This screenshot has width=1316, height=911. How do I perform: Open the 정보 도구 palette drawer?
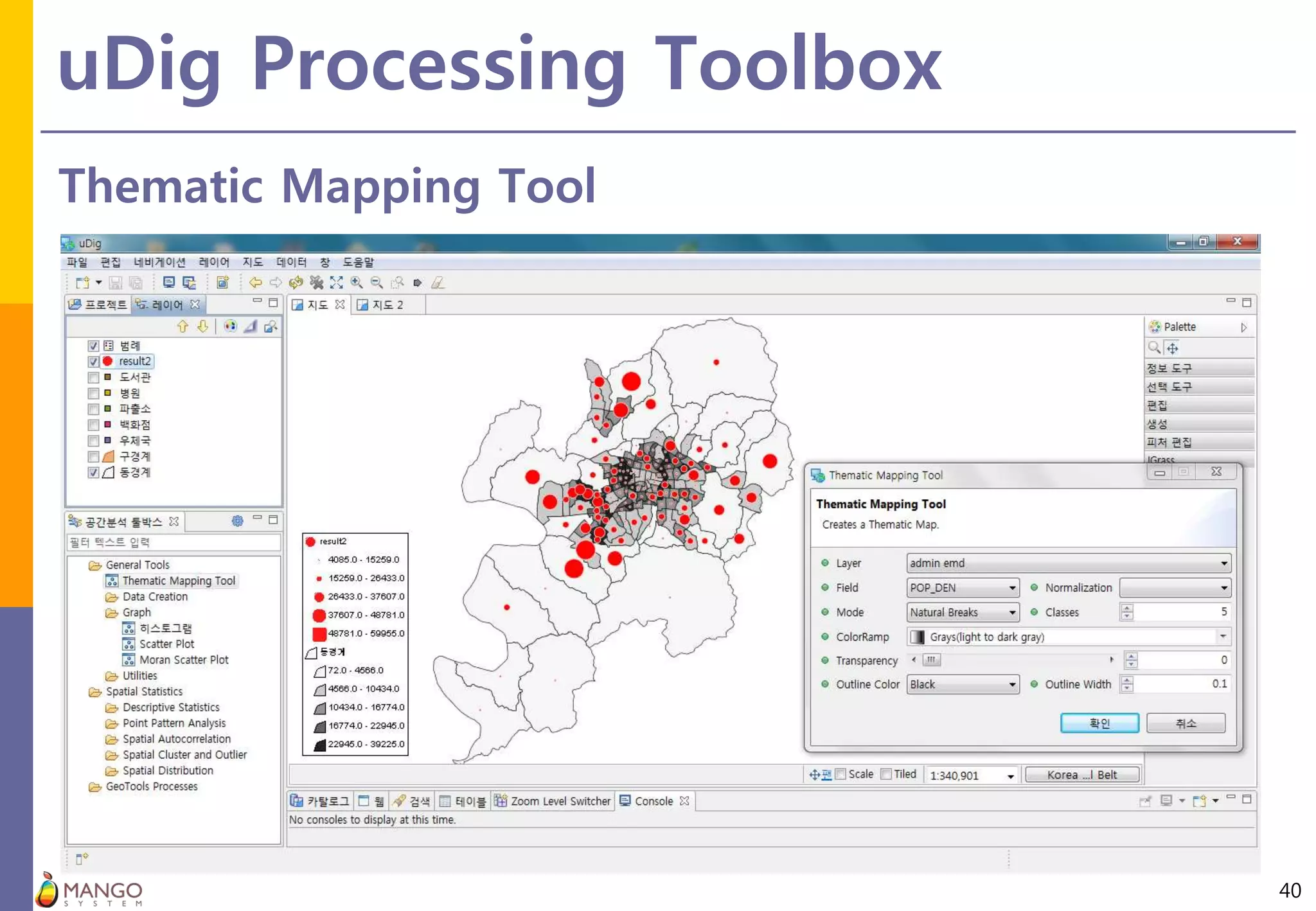(x=1200, y=368)
